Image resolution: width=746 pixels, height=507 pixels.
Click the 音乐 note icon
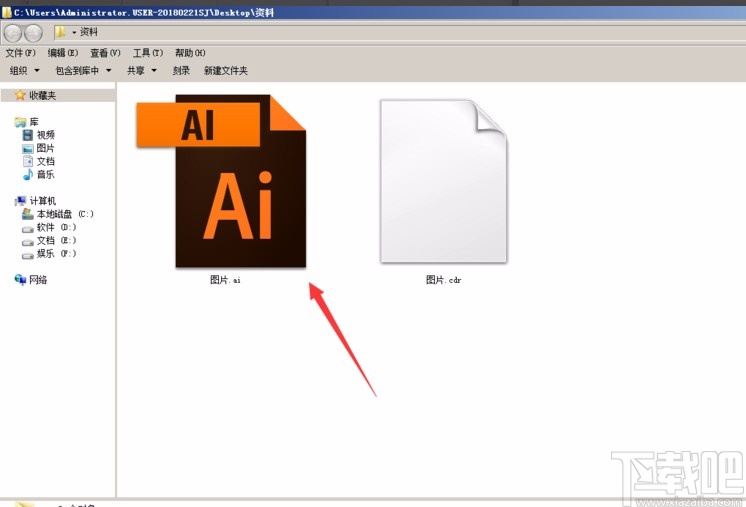pyautogui.click(x=28, y=175)
